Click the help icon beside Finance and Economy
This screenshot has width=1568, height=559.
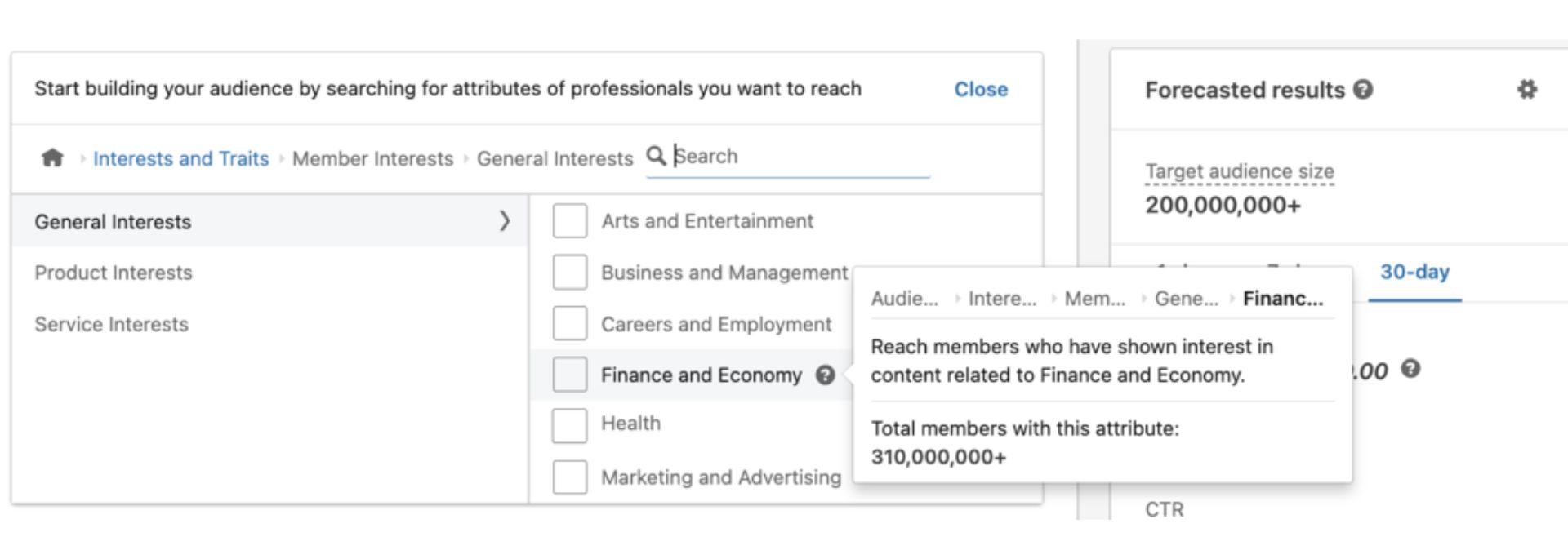827,375
